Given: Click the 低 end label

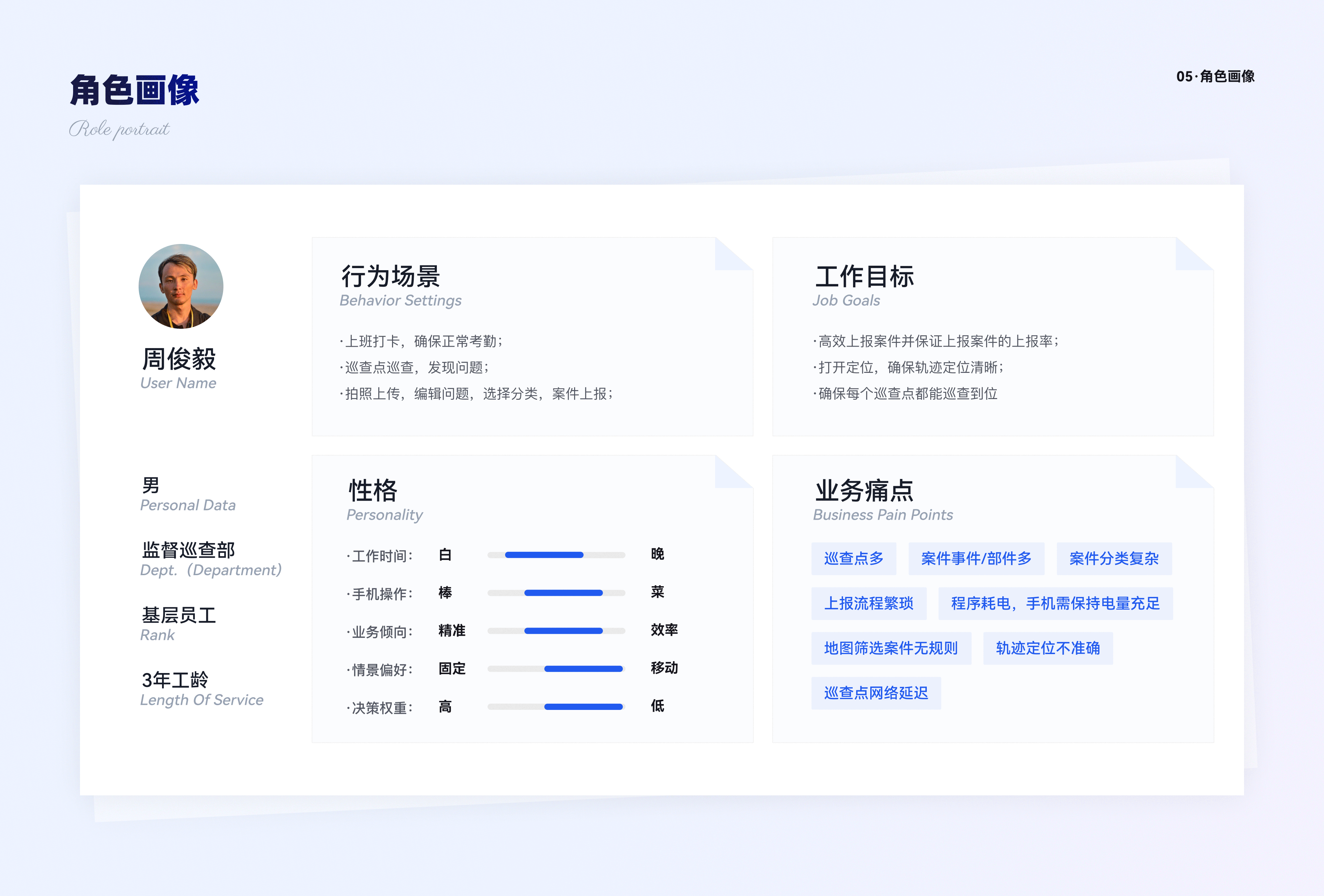Looking at the screenshot, I should [x=658, y=706].
